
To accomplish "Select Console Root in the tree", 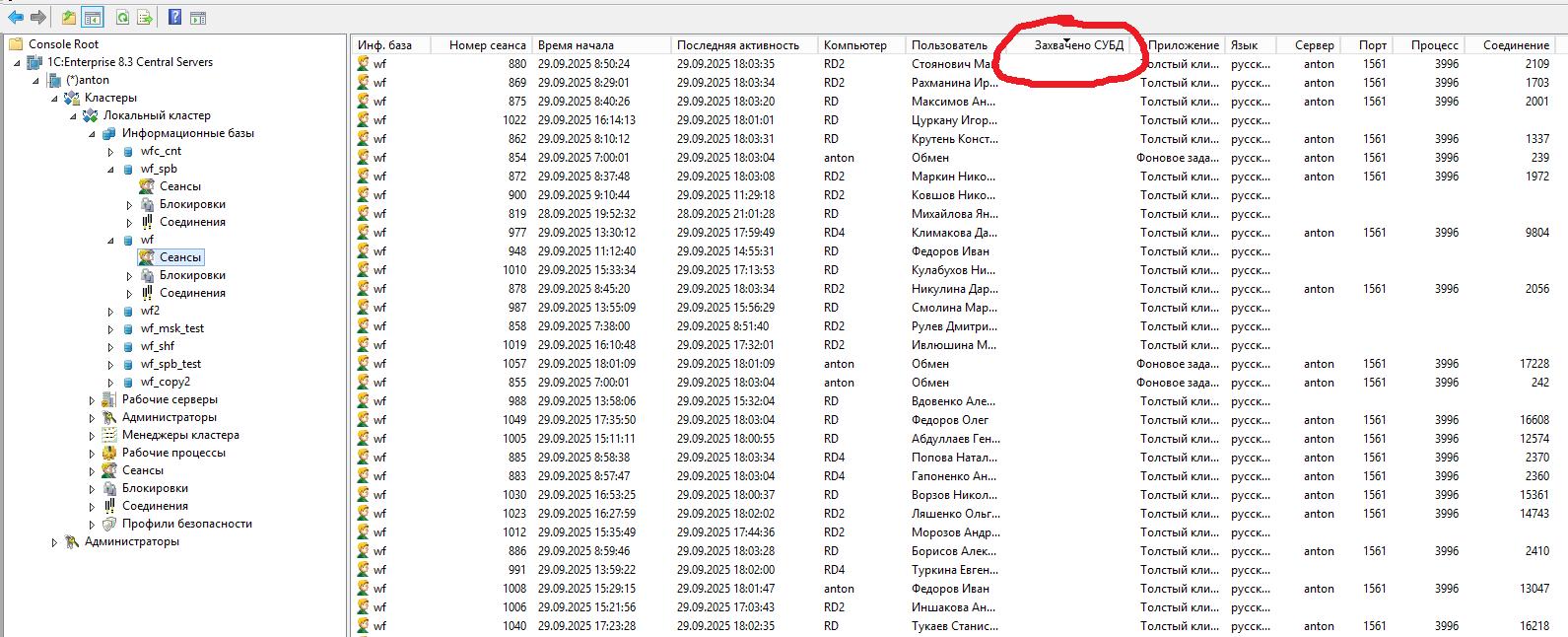I will [63, 44].
